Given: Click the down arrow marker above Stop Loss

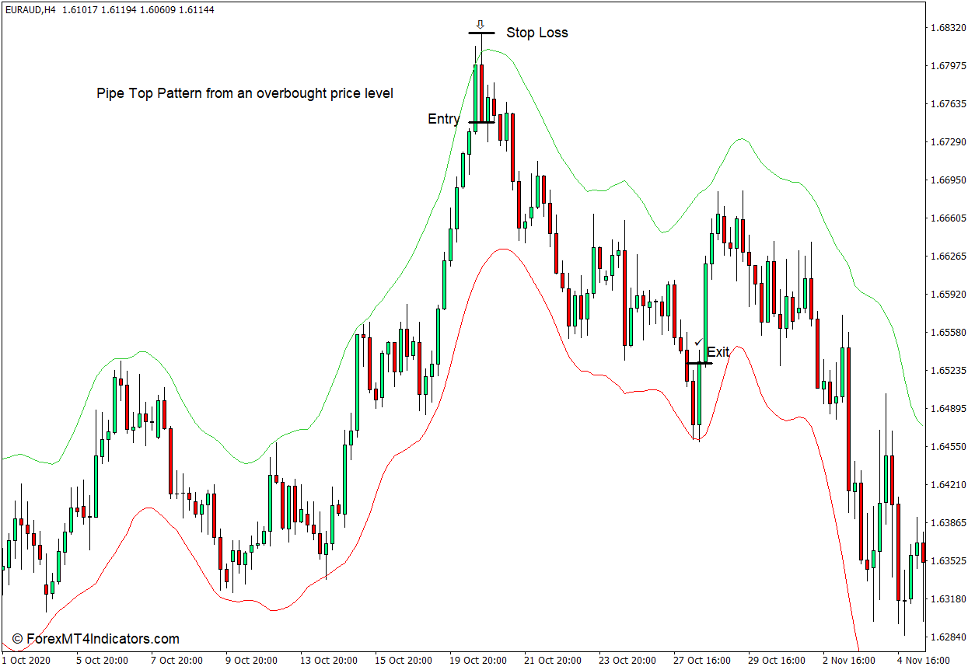Looking at the screenshot, I should coord(480,24).
